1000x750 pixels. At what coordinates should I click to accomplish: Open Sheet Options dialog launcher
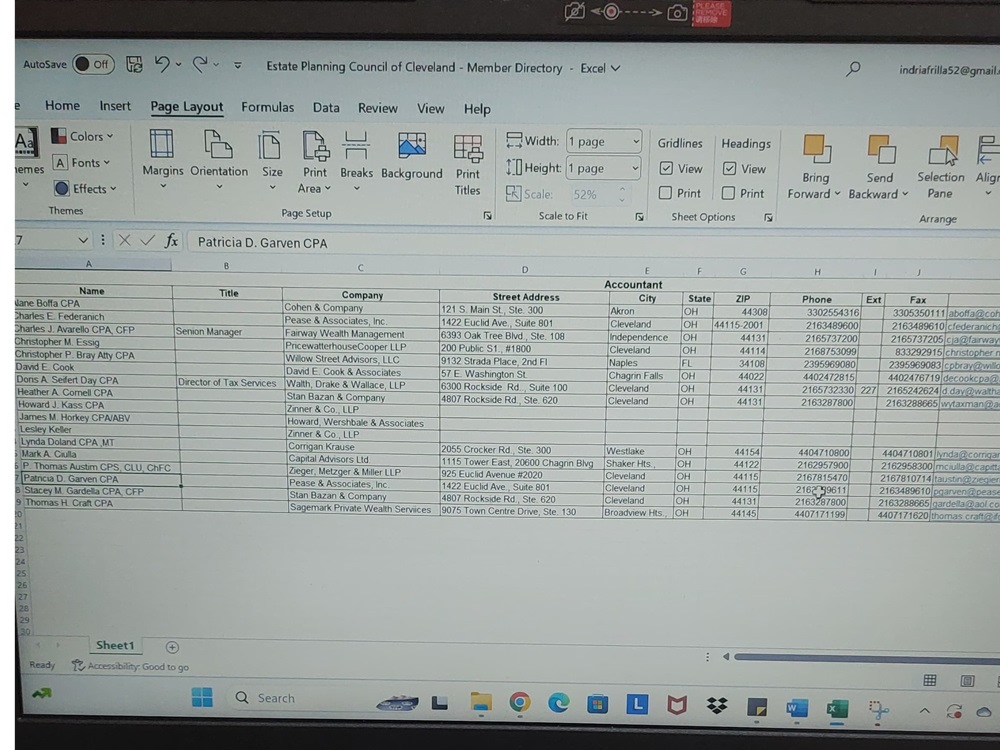[768, 218]
